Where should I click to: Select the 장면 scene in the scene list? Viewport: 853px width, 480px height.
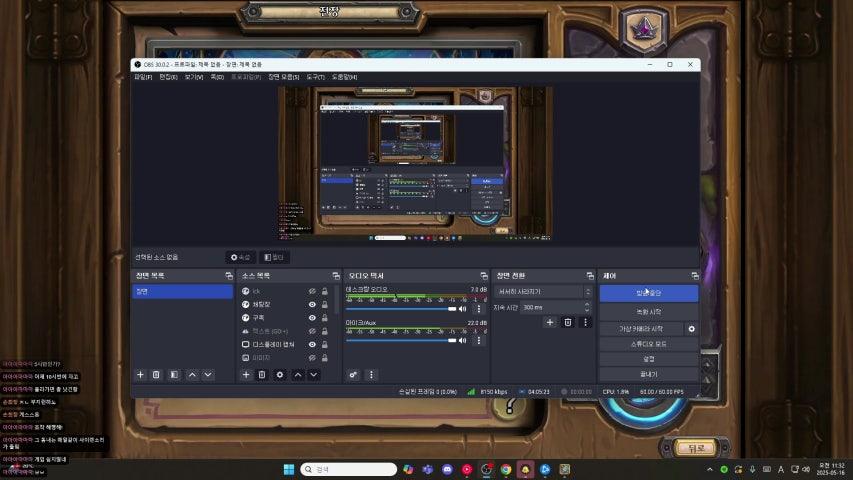pyautogui.click(x=182, y=292)
